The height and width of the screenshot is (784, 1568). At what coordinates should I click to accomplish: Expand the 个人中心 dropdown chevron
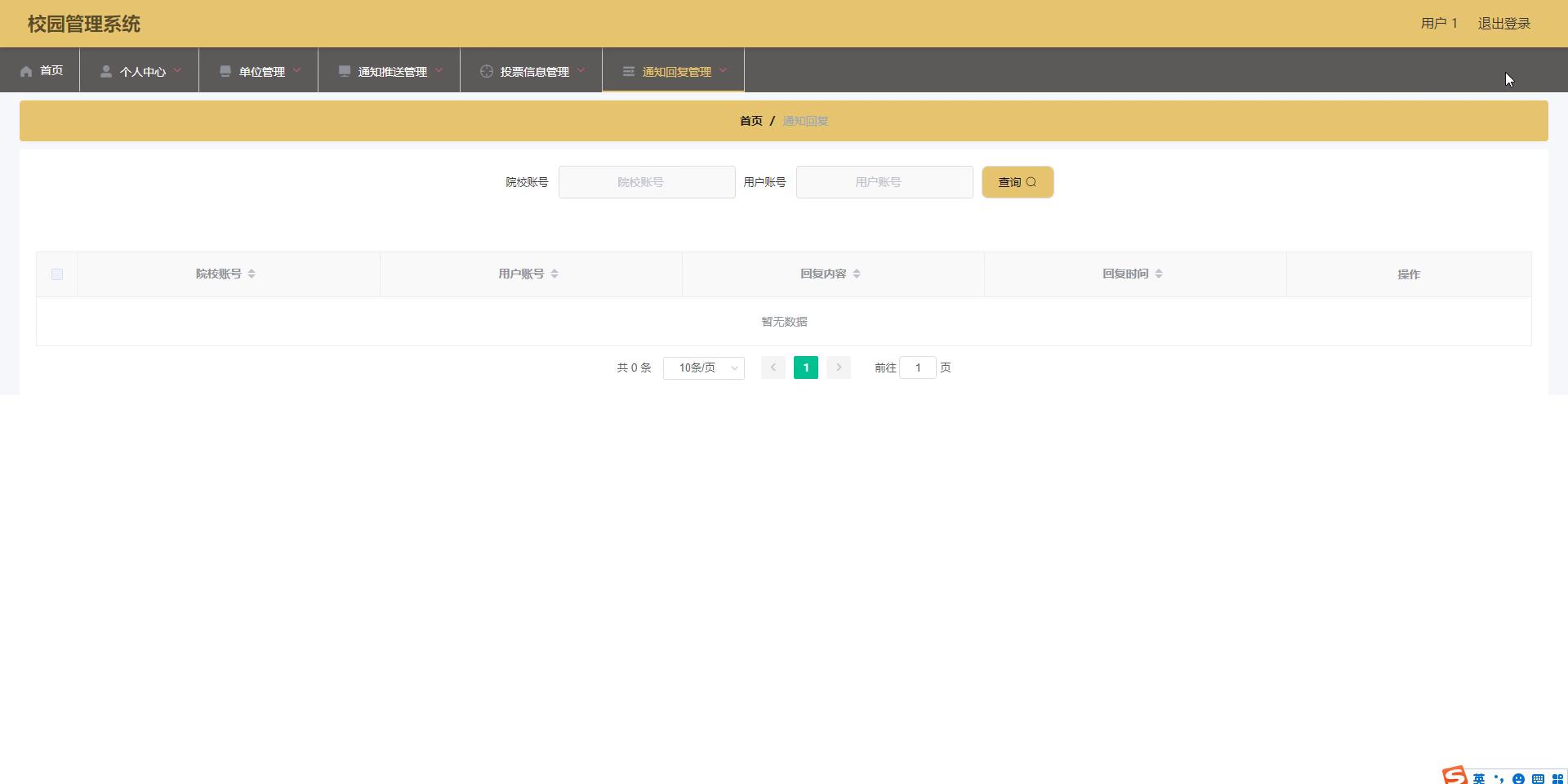pyautogui.click(x=177, y=71)
